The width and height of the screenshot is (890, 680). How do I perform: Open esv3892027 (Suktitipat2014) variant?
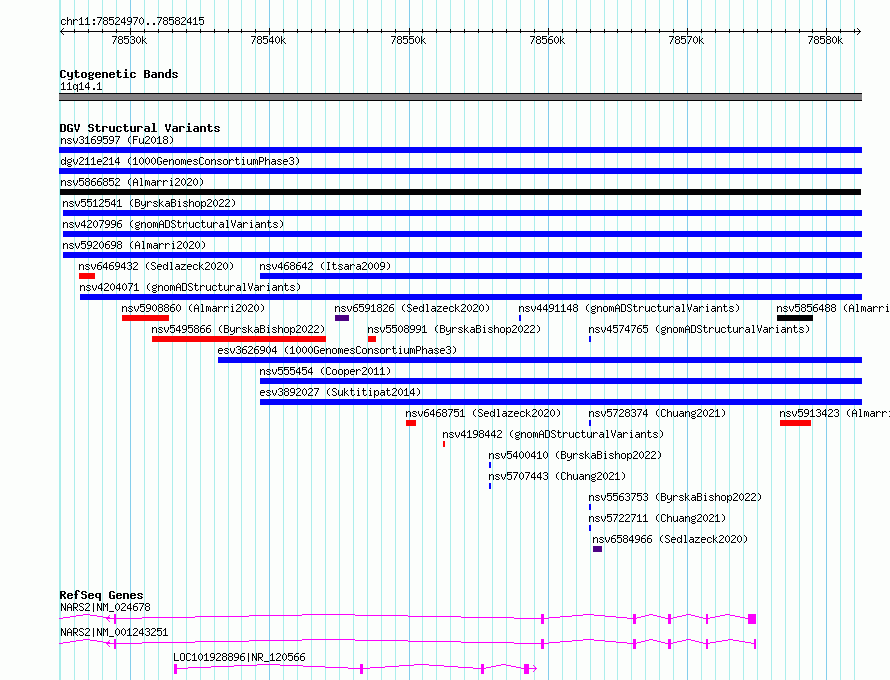click(561, 402)
